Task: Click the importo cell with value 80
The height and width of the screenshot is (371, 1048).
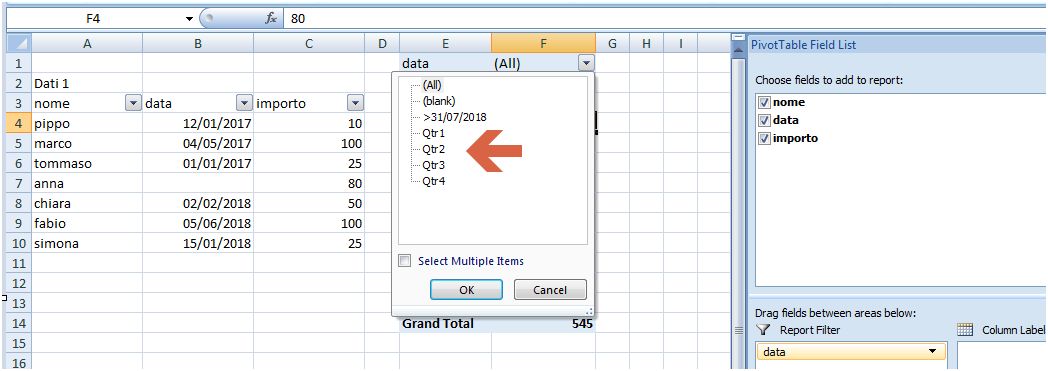Action: pos(309,183)
